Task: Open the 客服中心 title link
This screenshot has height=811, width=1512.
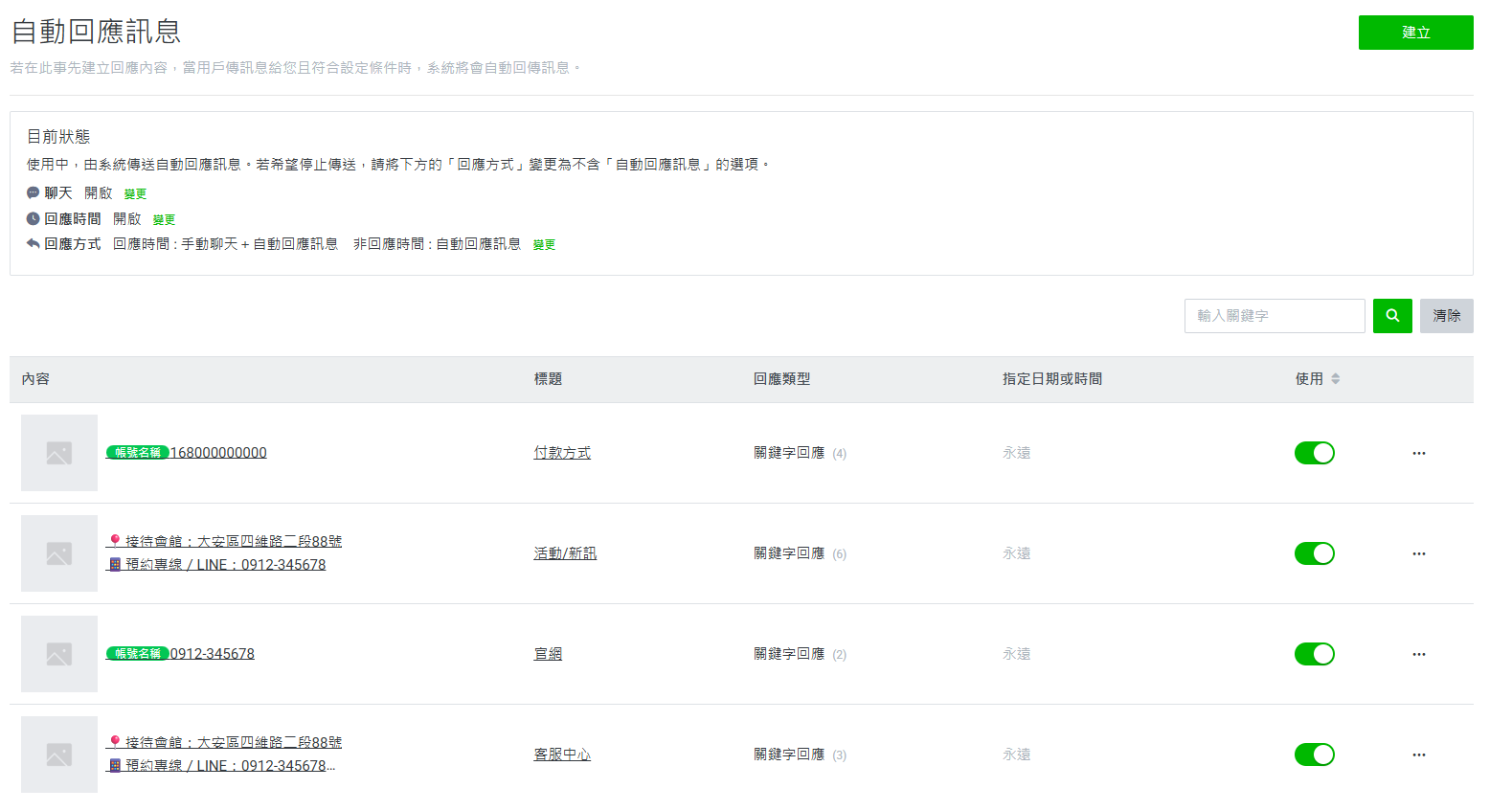Action: point(562,755)
